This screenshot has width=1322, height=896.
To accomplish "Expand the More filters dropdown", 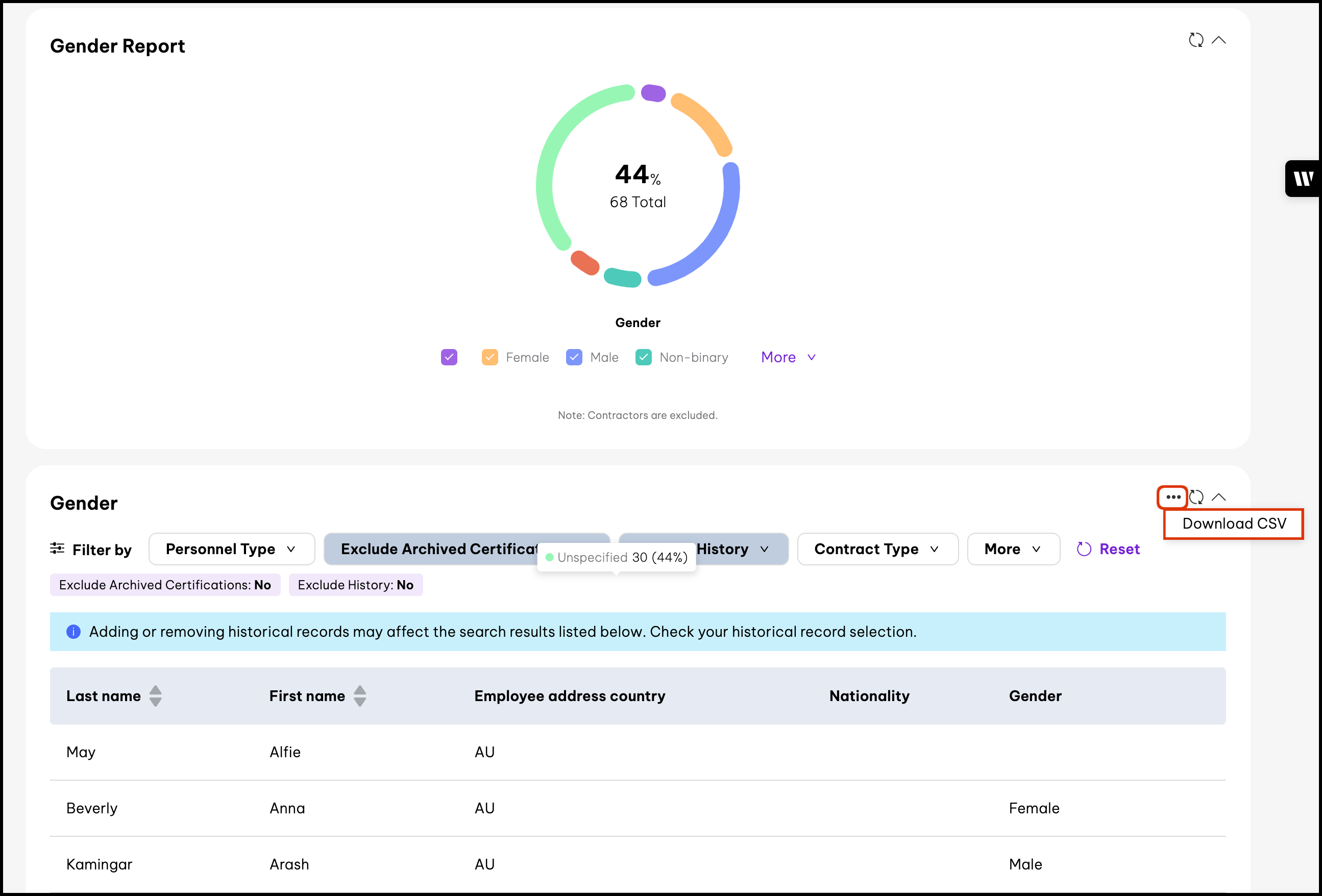I will pyautogui.click(x=1013, y=549).
